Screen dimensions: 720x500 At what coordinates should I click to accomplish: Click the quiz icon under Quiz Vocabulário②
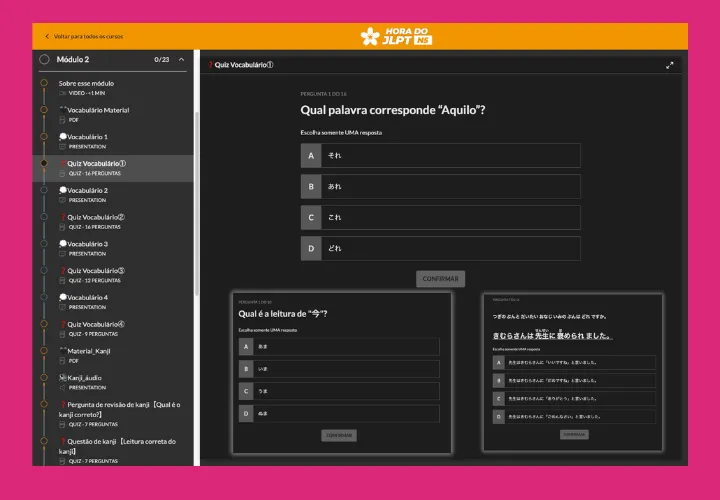[x=62, y=227]
